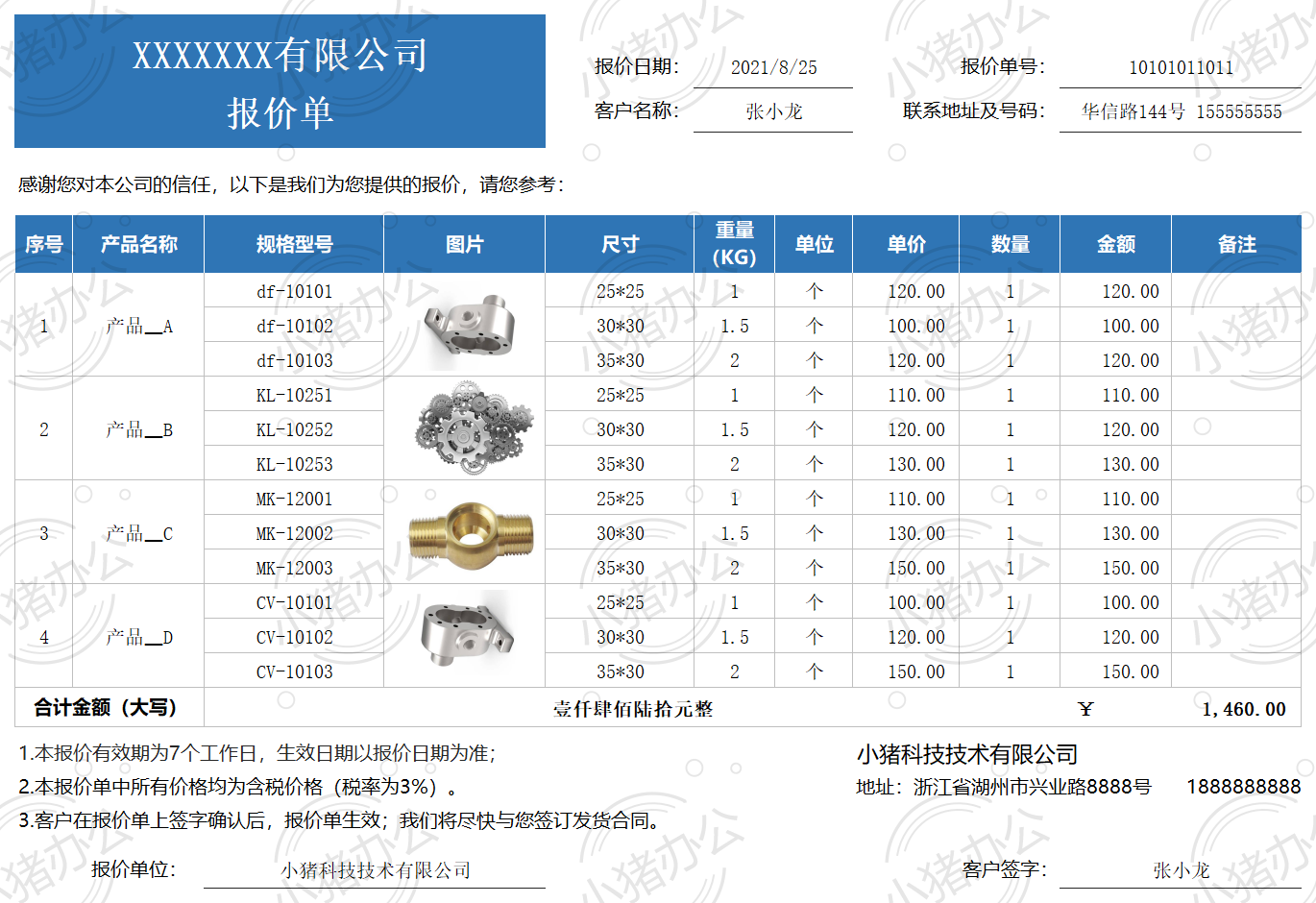The height and width of the screenshot is (903, 1316).
Task: Click note 3 about 签订发货合同
Action: tap(340, 820)
